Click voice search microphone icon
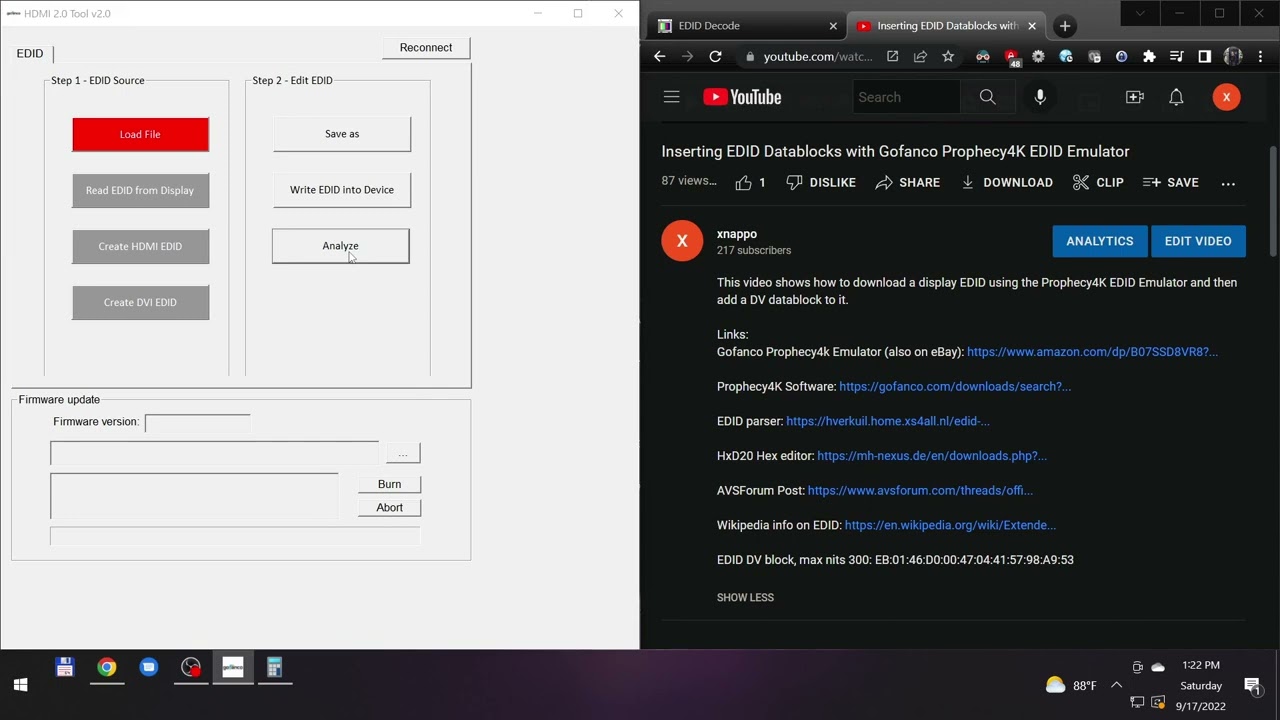 point(1040,97)
